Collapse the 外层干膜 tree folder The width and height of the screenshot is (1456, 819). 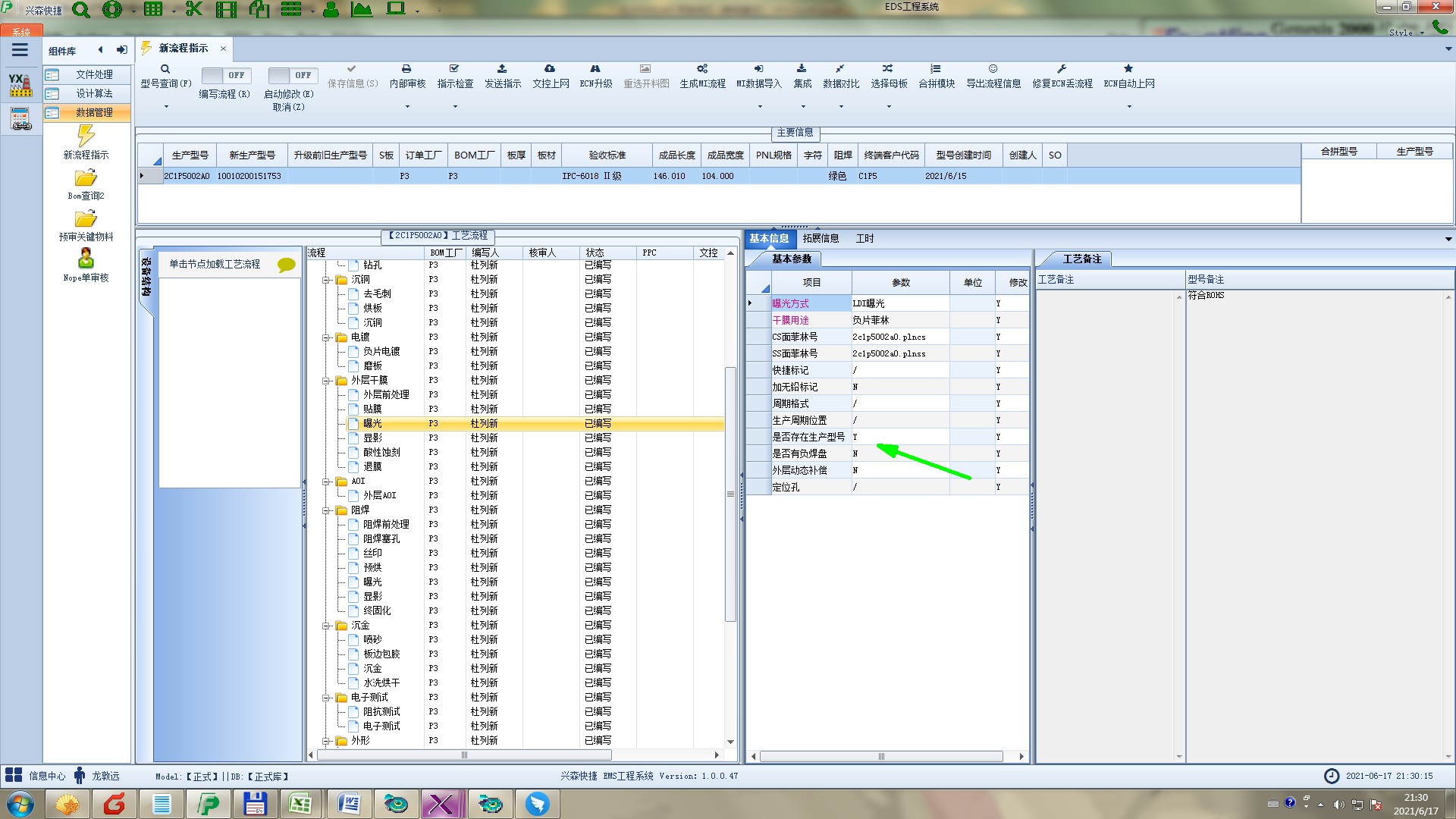coord(327,381)
